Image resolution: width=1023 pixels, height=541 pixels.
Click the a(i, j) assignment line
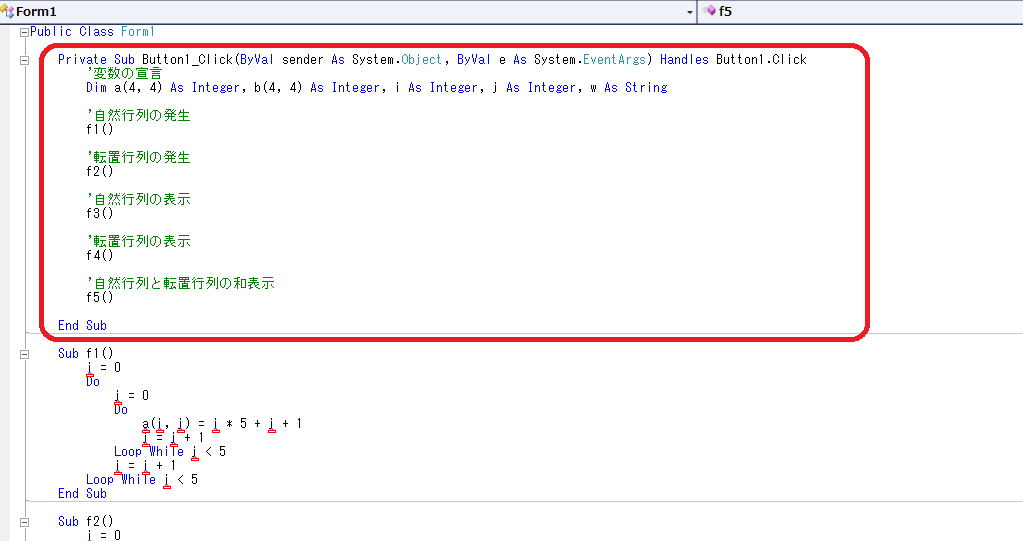tap(222, 424)
